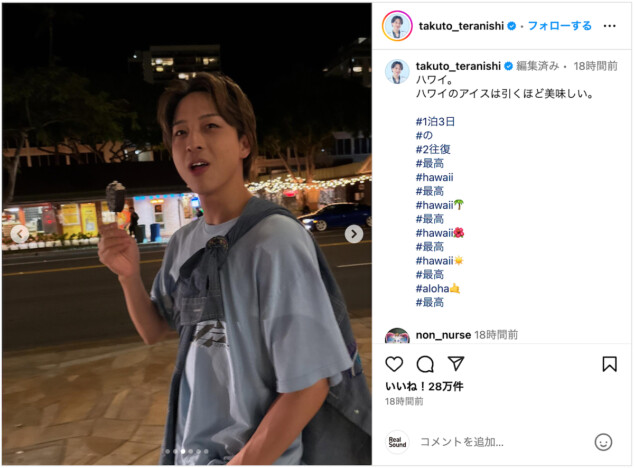634x468 pixels.
Task: Like the post with the heart icon
Action: 394,364
